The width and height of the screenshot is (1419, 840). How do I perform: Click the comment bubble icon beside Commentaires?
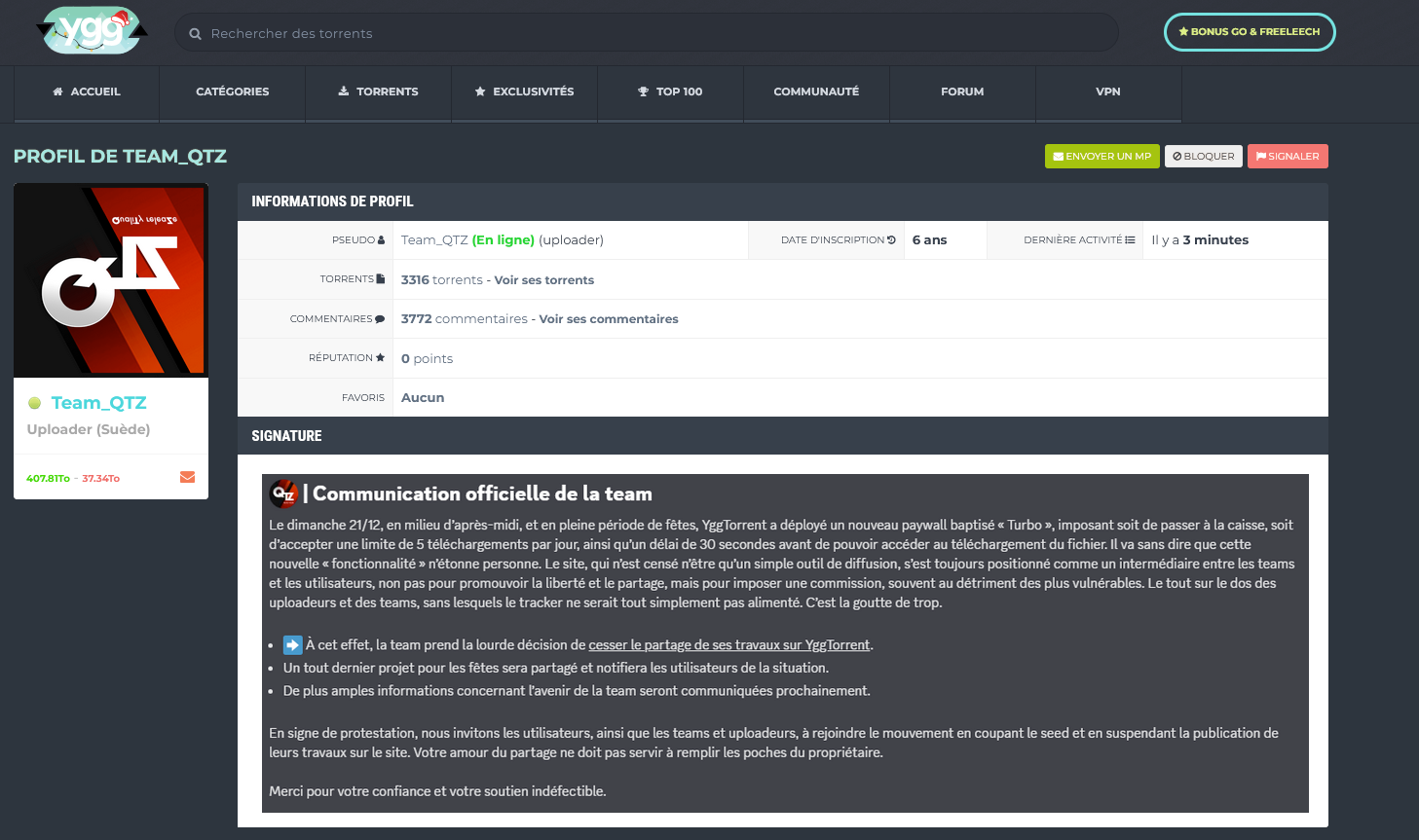click(380, 319)
